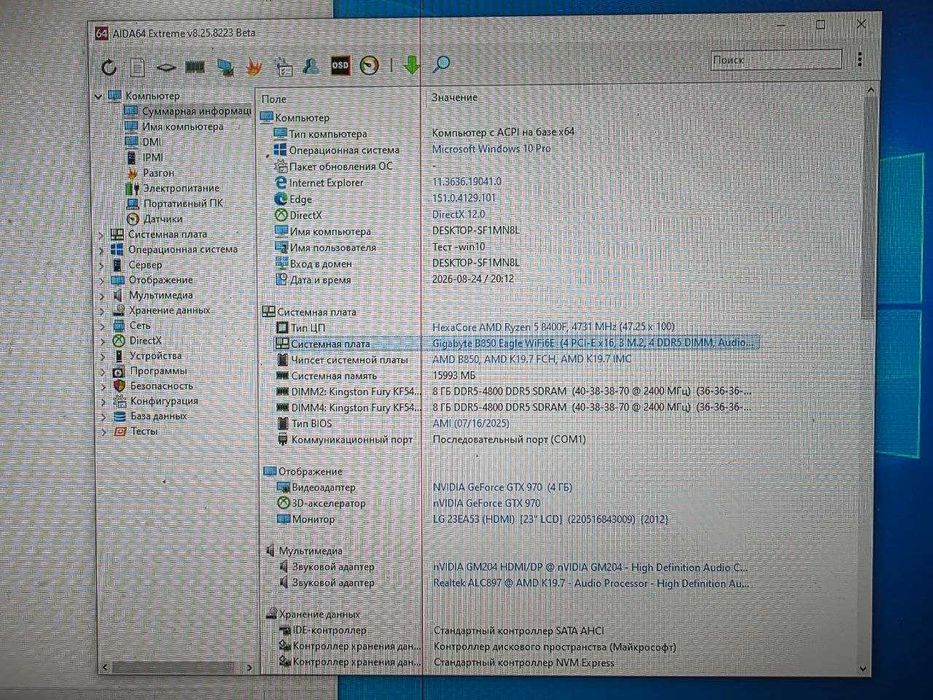Select Программы in the tree

158,371
